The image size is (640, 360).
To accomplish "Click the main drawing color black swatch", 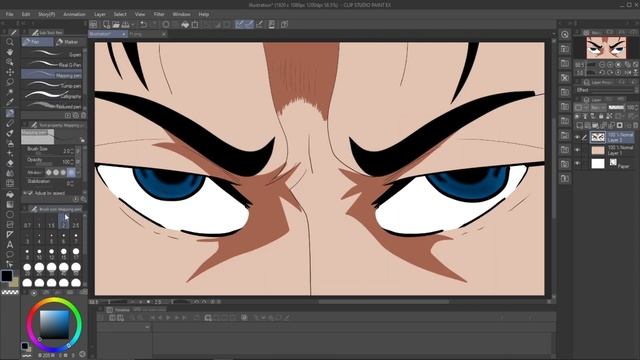I will coord(6,276).
